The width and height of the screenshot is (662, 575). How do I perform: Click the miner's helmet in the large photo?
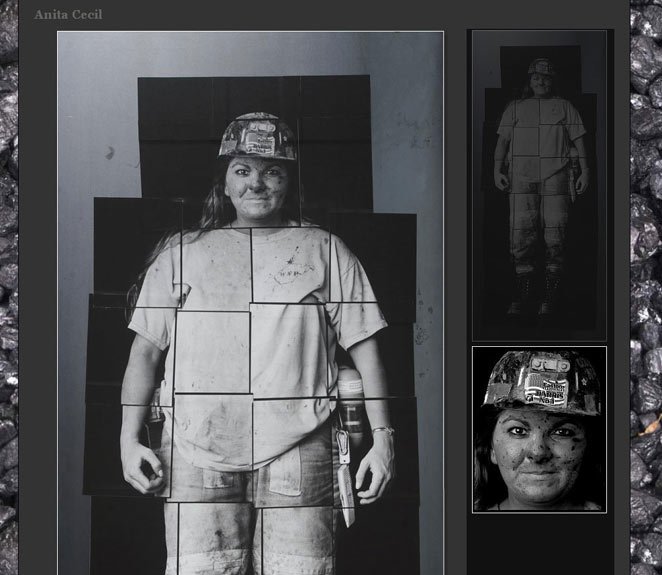[258, 136]
